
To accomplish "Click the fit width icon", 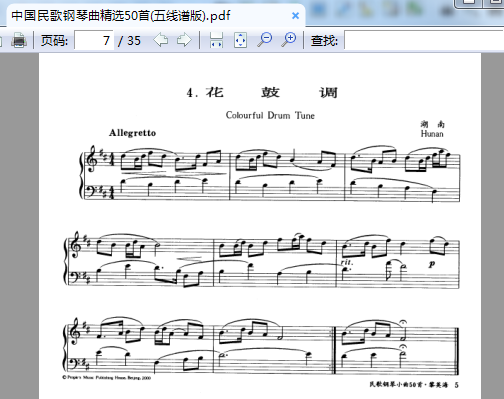I will coord(216,40).
